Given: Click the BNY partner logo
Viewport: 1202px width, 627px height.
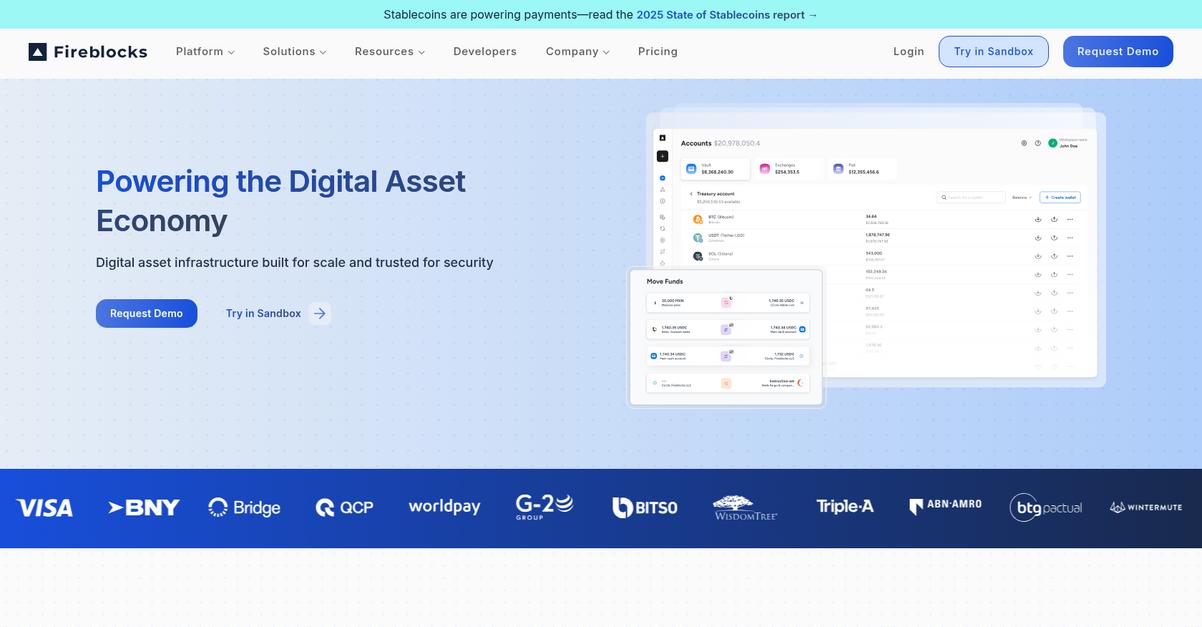Looking at the screenshot, I should (x=144, y=508).
